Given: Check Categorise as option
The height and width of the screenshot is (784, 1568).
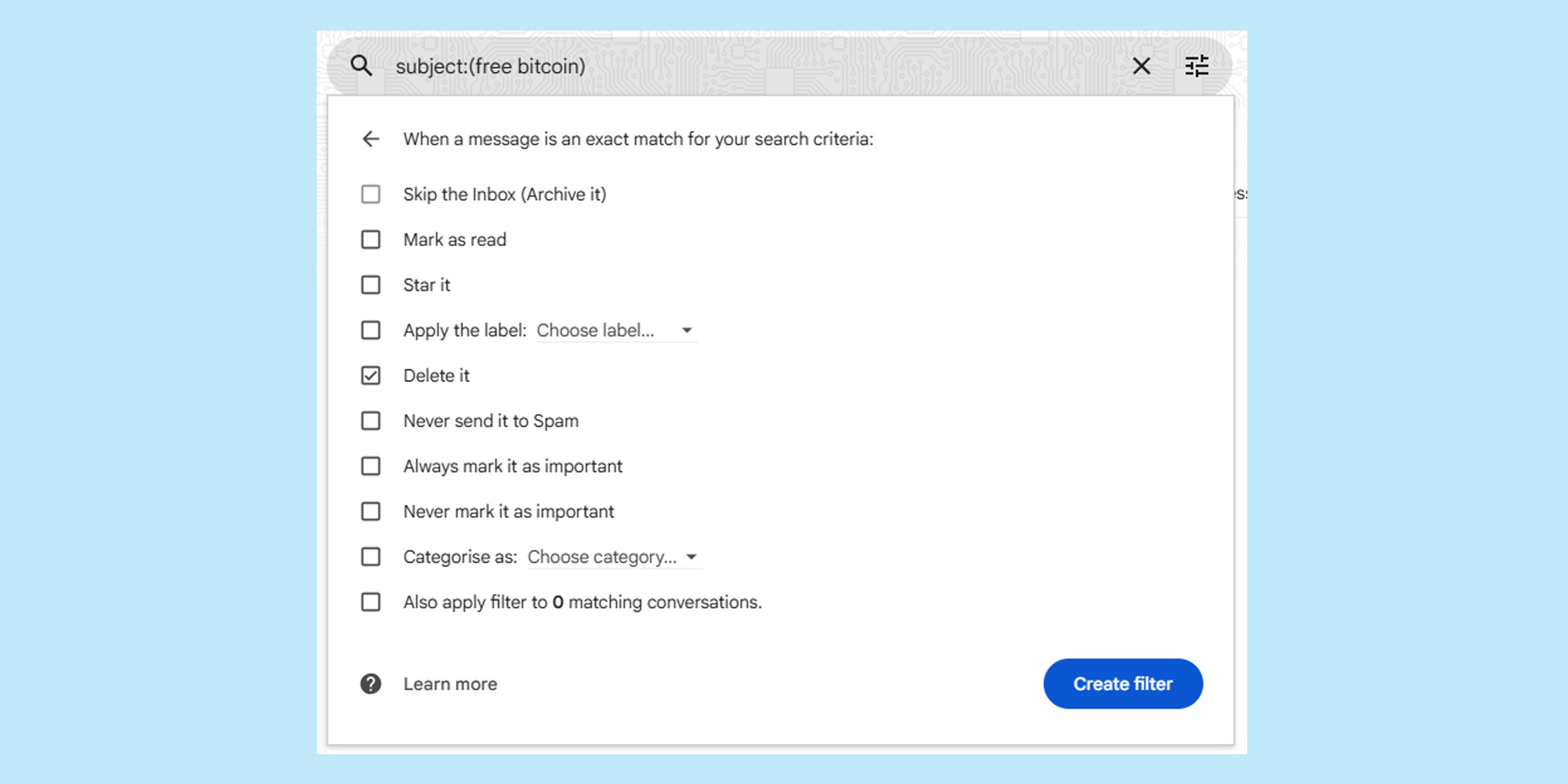Looking at the screenshot, I should pos(370,557).
